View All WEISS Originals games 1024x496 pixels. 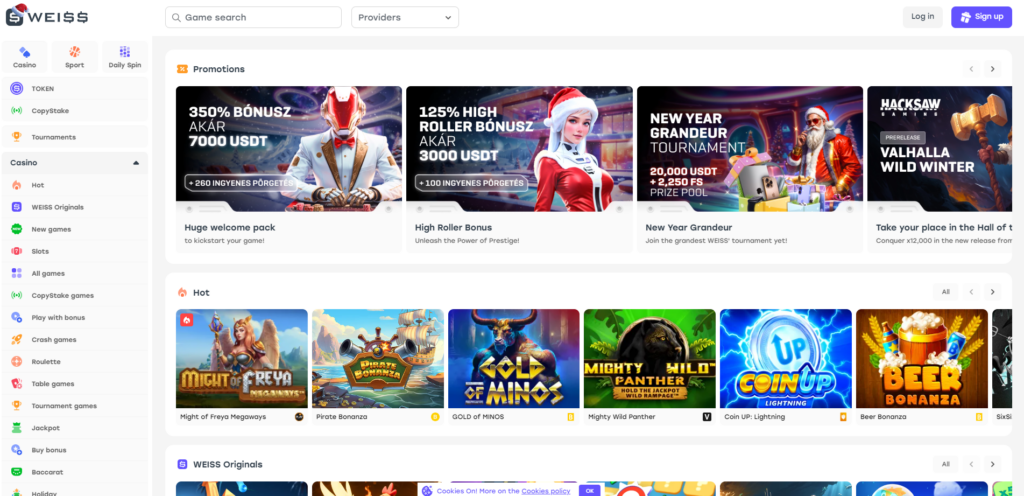point(945,464)
